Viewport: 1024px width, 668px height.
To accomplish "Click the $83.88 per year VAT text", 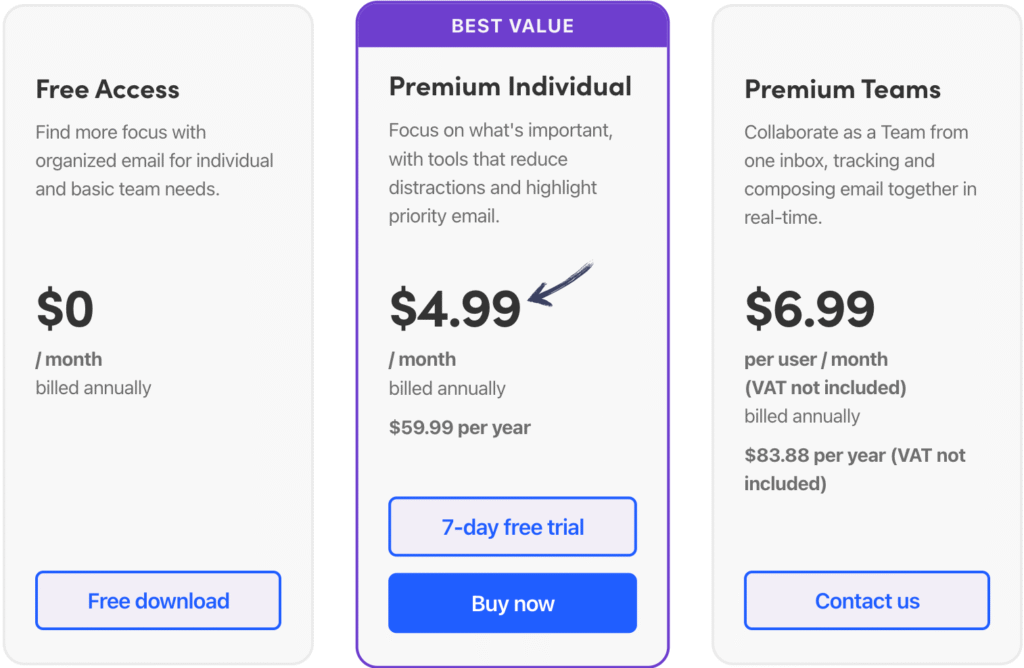I will pyautogui.click(x=855, y=469).
